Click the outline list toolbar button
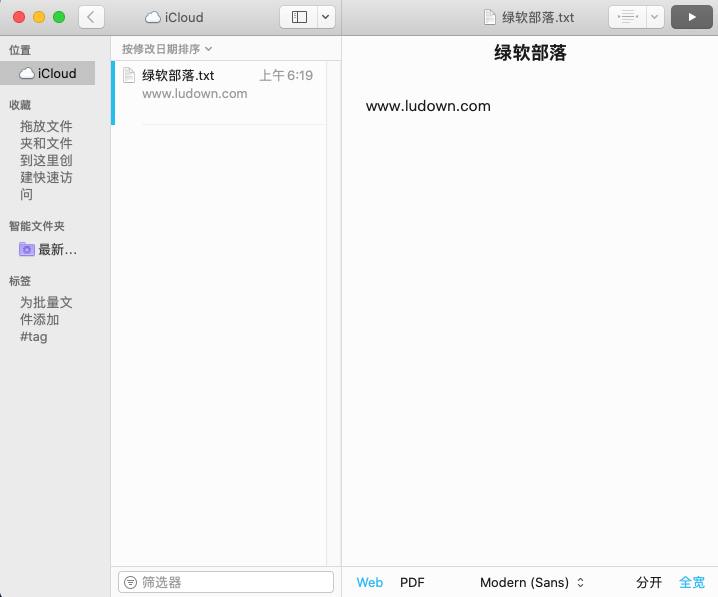The height and width of the screenshot is (597, 718). tap(627, 17)
